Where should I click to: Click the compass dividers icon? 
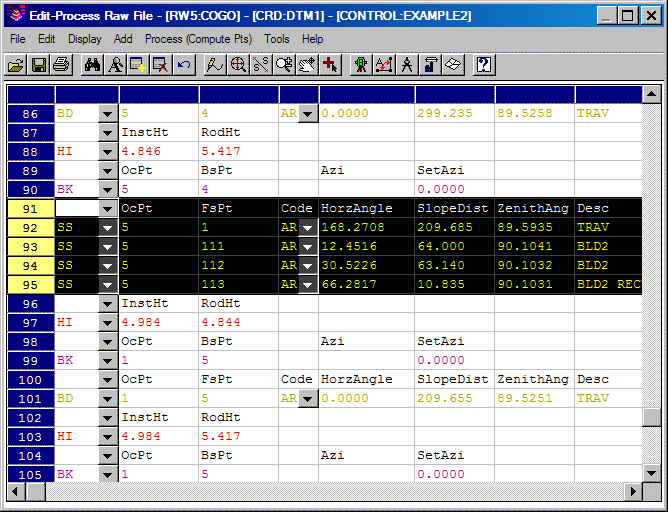point(407,65)
